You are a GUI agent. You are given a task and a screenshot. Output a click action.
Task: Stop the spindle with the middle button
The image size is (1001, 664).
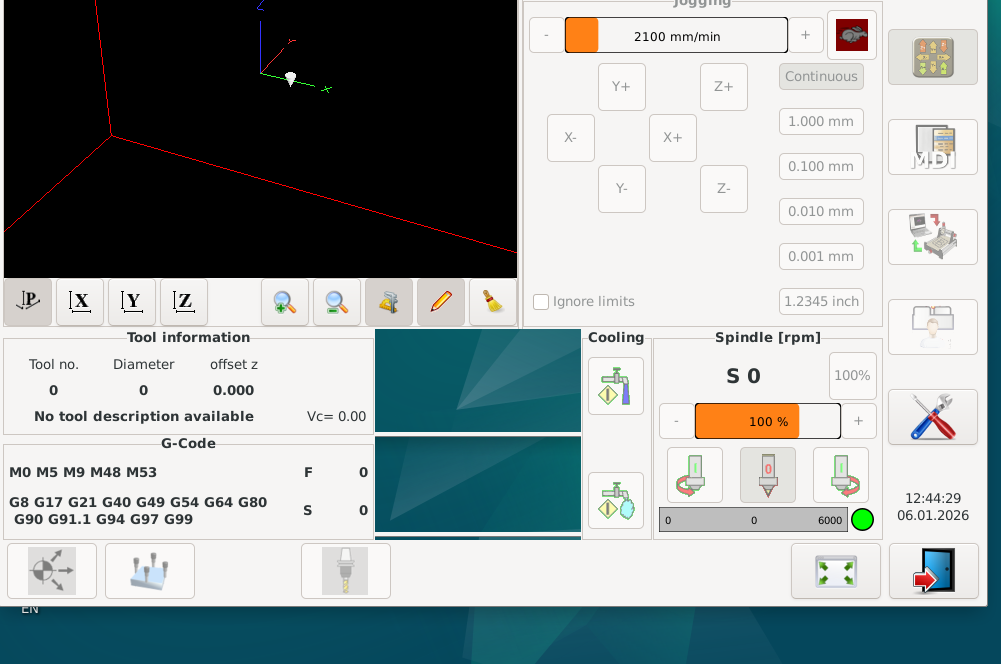(768, 474)
